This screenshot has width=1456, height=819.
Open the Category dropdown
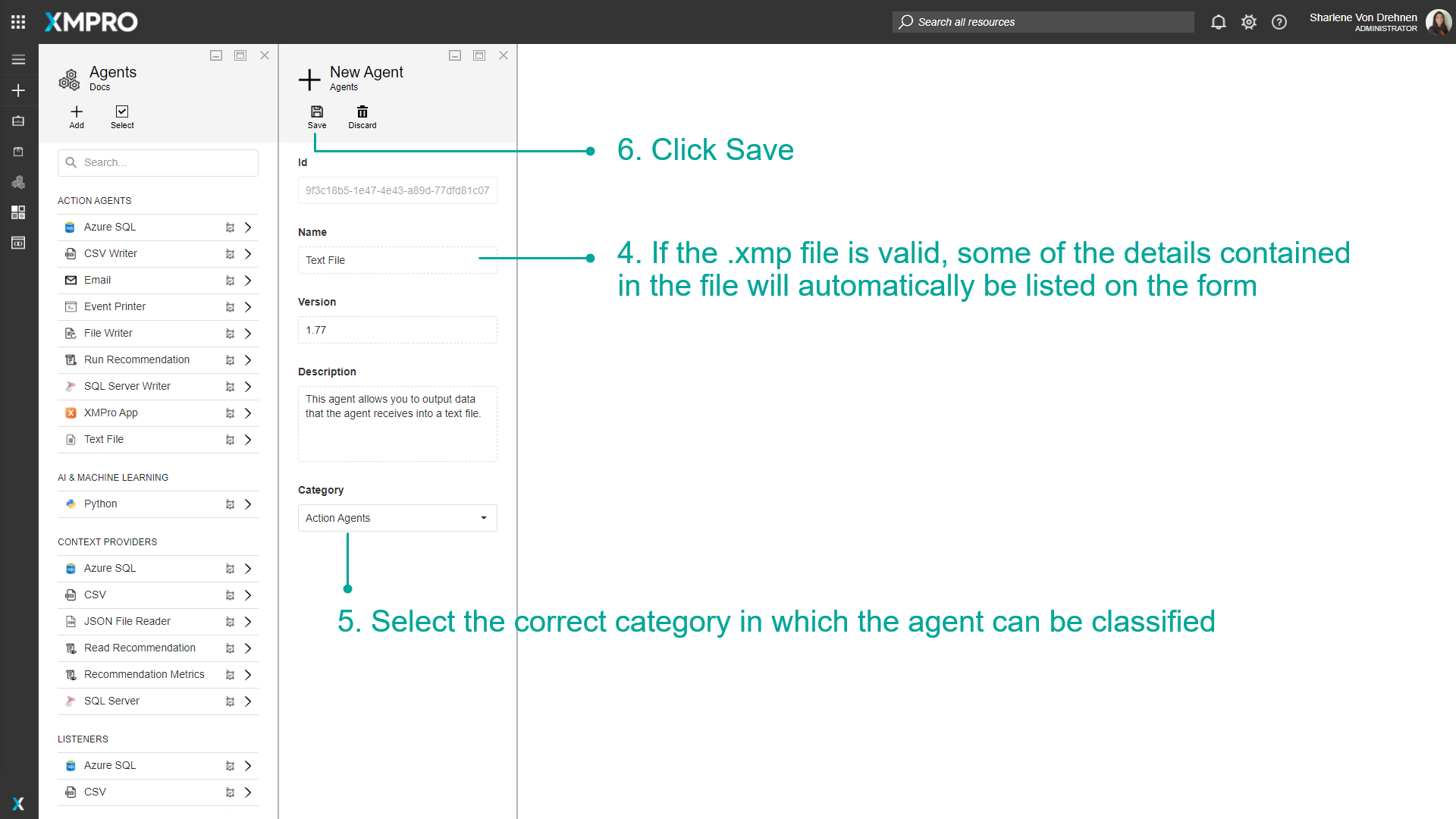click(x=397, y=518)
